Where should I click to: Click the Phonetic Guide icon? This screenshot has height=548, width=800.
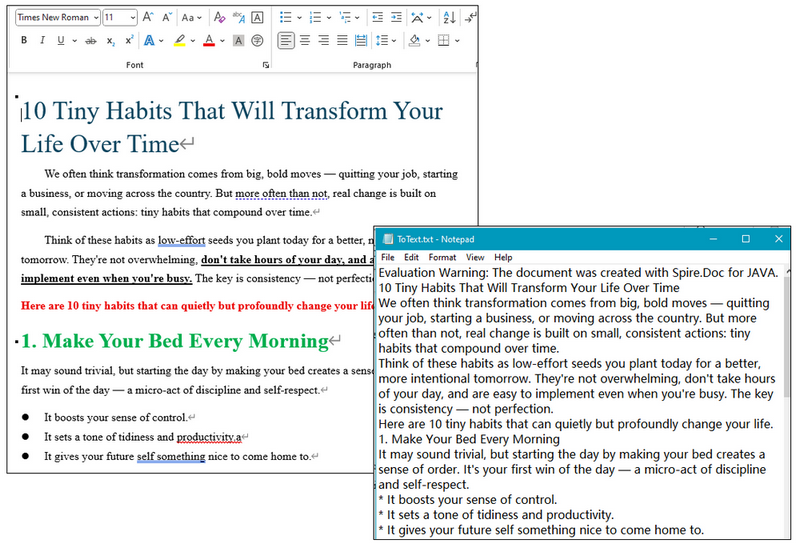click(x=238, y=17)
